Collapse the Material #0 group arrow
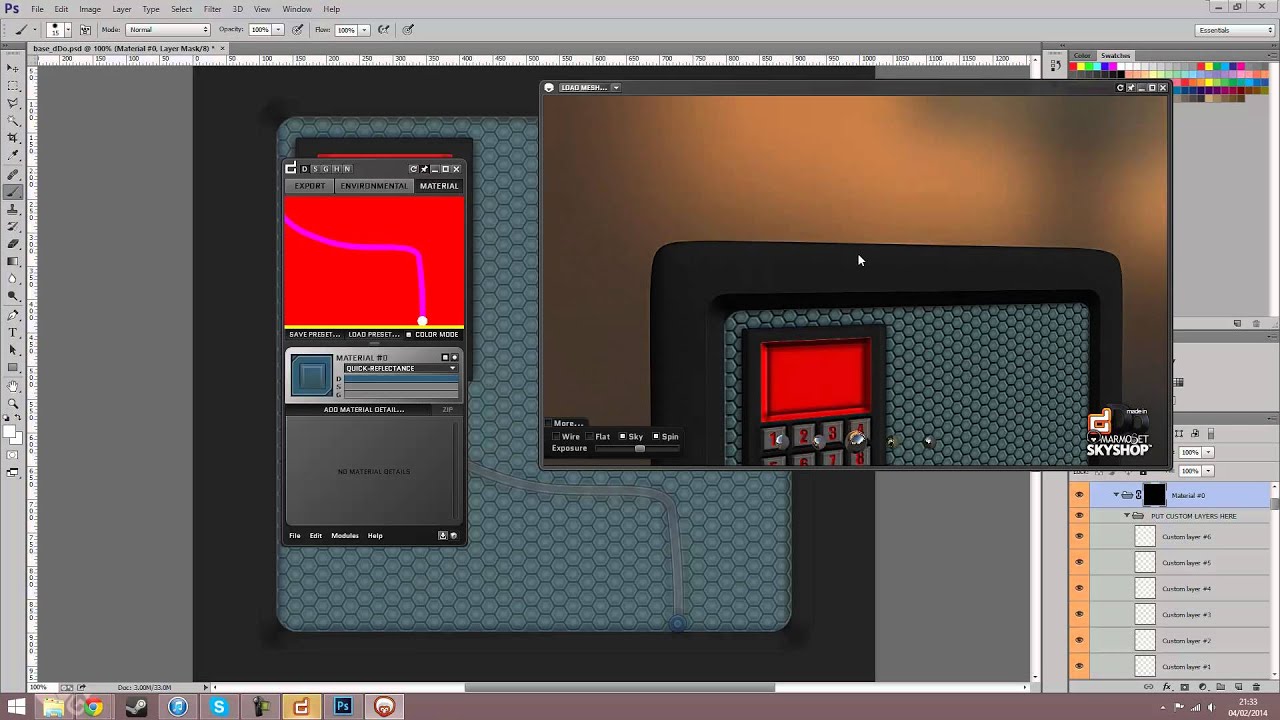The image size is (1280, 720). (x=1116, y=495)
